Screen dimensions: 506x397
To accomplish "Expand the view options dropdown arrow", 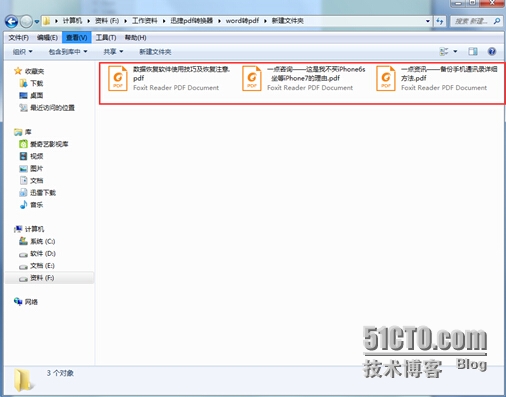I will tap(455, 51).
